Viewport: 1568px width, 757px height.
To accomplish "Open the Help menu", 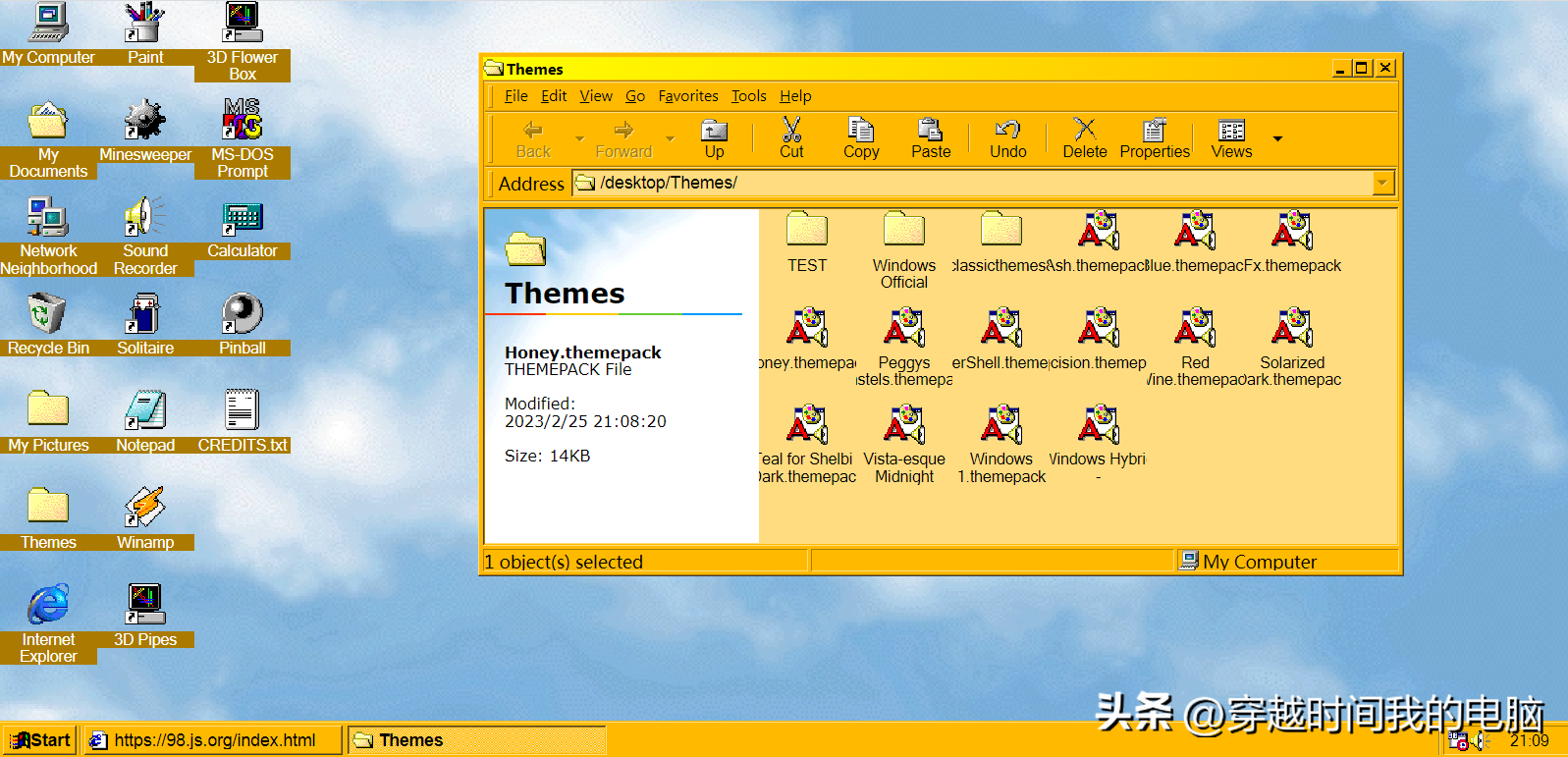I will click(795, 96).
